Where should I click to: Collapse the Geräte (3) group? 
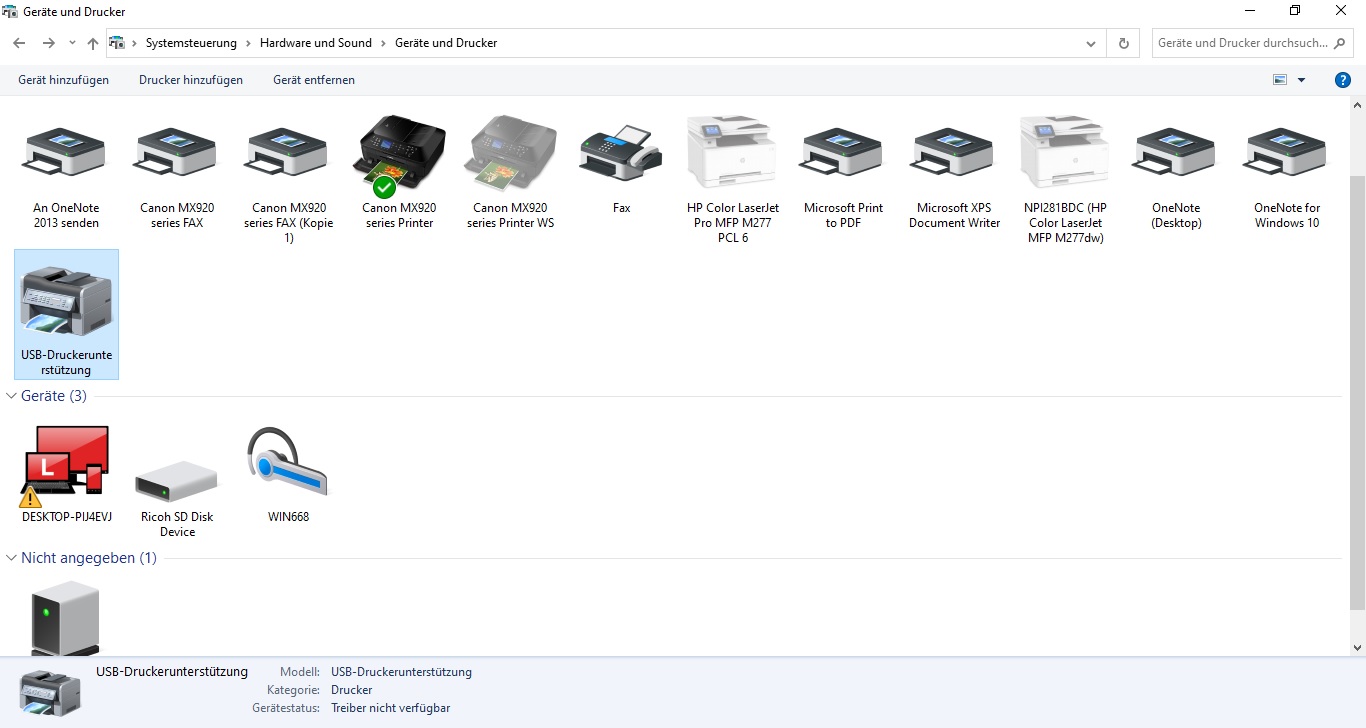pos(11,396)
